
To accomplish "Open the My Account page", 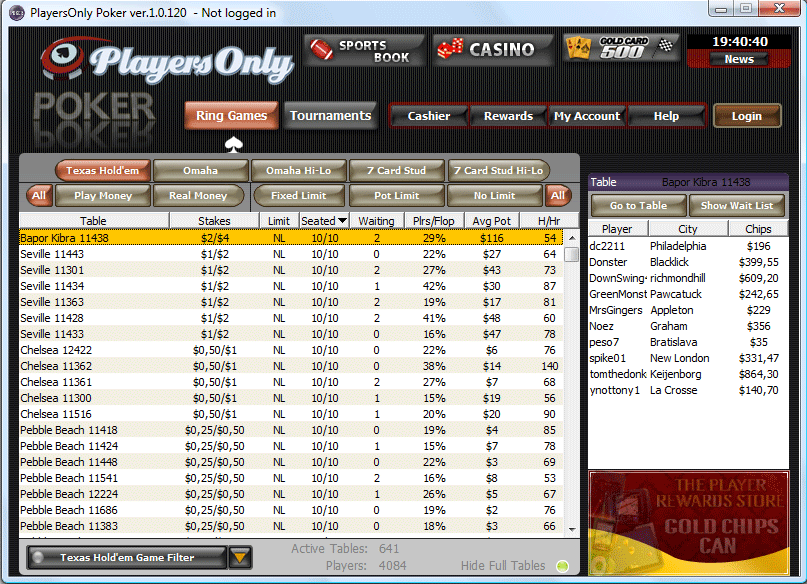I will click(x=587, y=116).
